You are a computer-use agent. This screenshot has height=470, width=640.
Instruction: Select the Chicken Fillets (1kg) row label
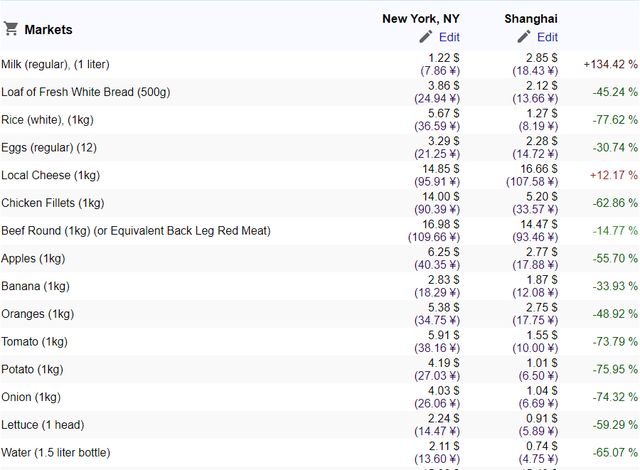(53, 203)
